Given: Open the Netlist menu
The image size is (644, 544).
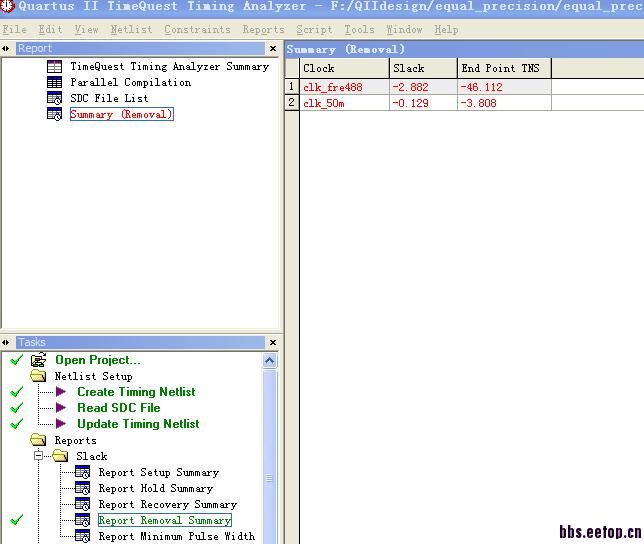Looking at the screenshot, I should [131, 30].
